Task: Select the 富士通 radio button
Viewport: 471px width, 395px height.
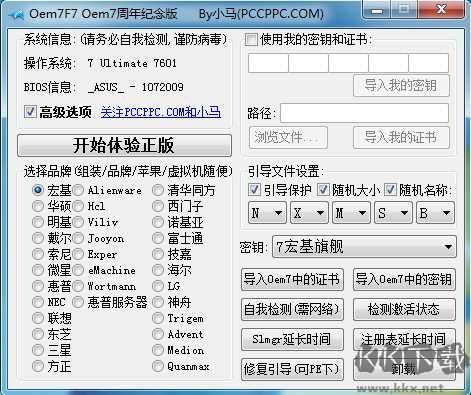Action: coord(158,238)
